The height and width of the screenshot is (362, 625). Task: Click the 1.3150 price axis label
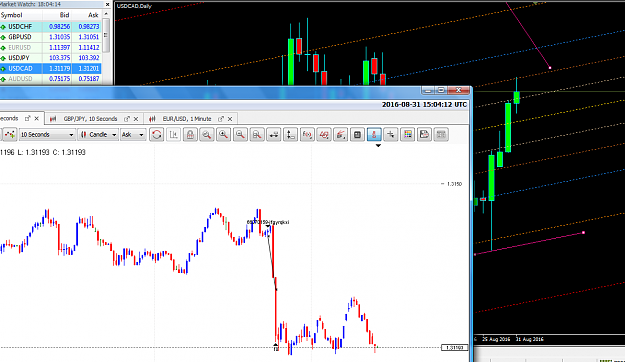(454, 184)
